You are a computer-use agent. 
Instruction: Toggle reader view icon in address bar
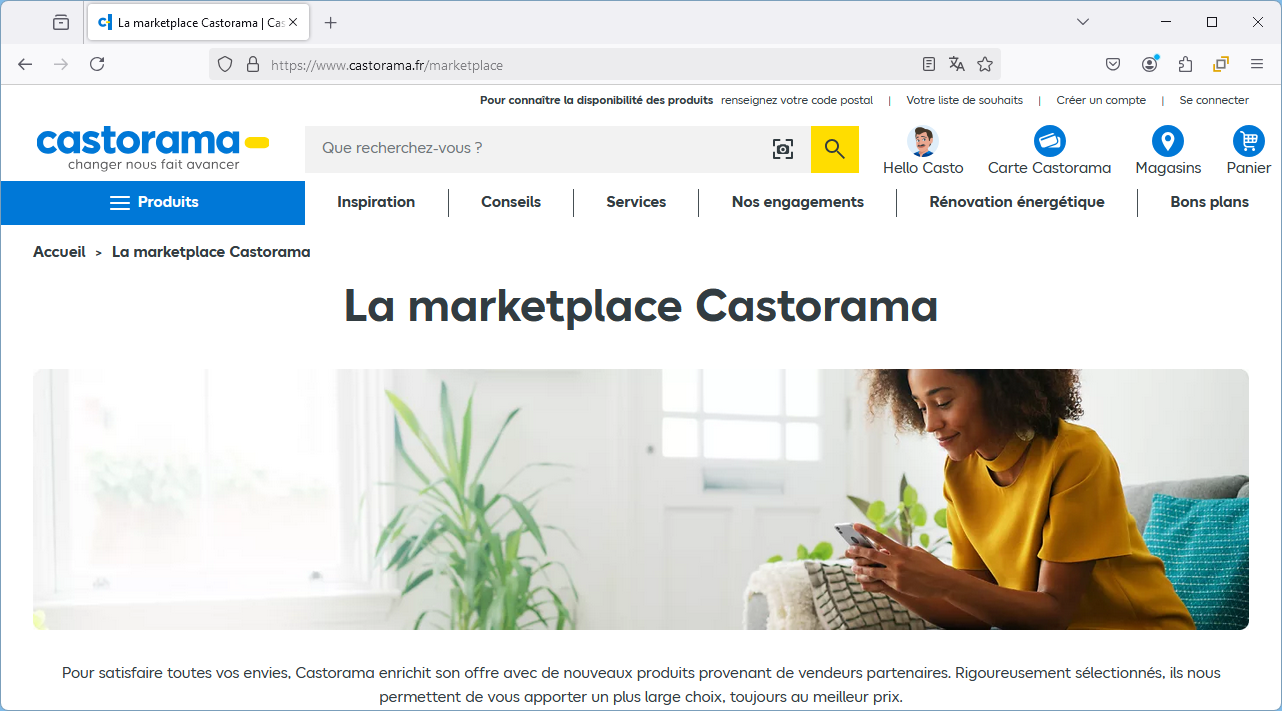pos(929,64)
